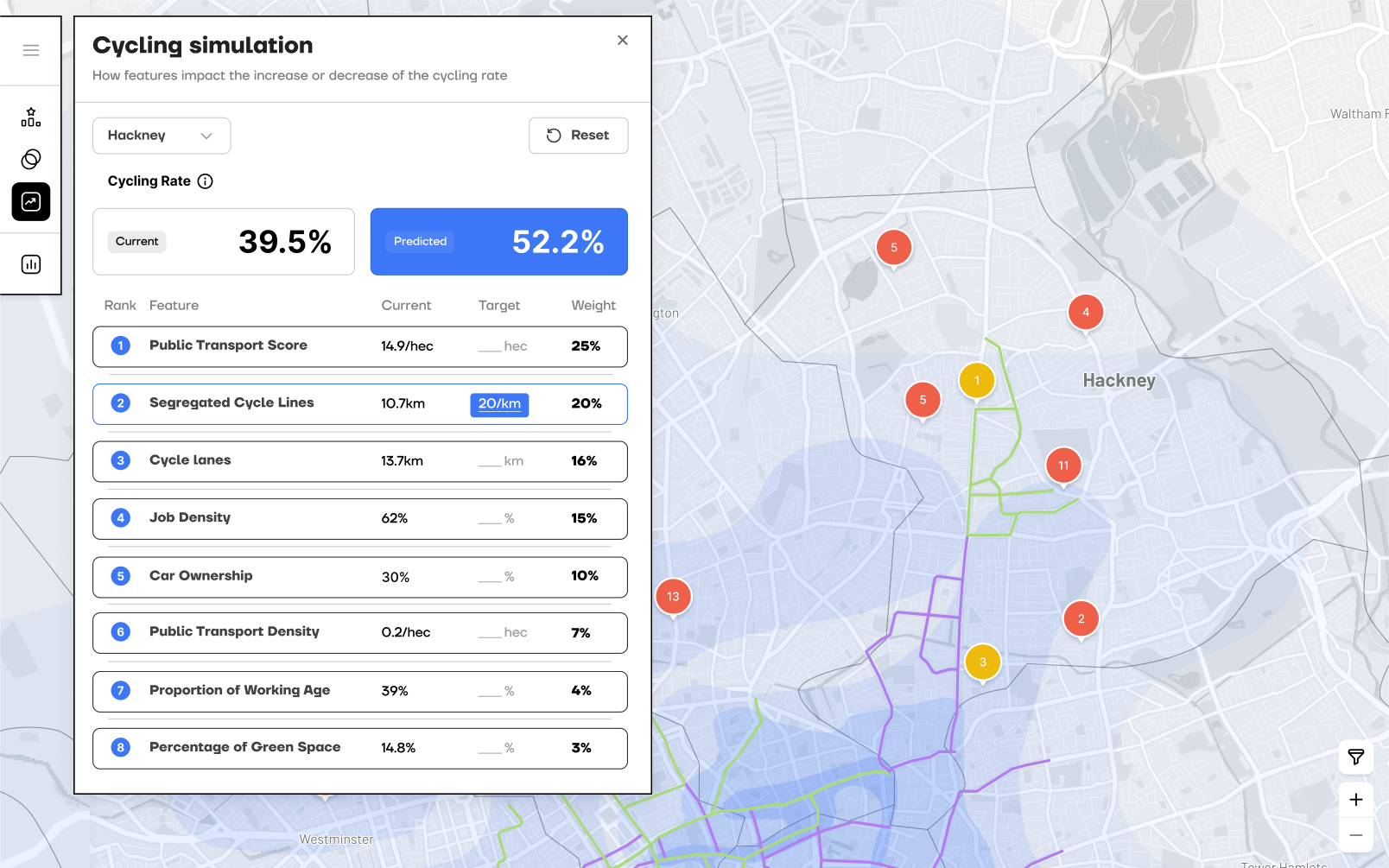This screenshot has width=1389, height=868.
Task: Select the cycling simulation trend icon
Action: point(31,202)
